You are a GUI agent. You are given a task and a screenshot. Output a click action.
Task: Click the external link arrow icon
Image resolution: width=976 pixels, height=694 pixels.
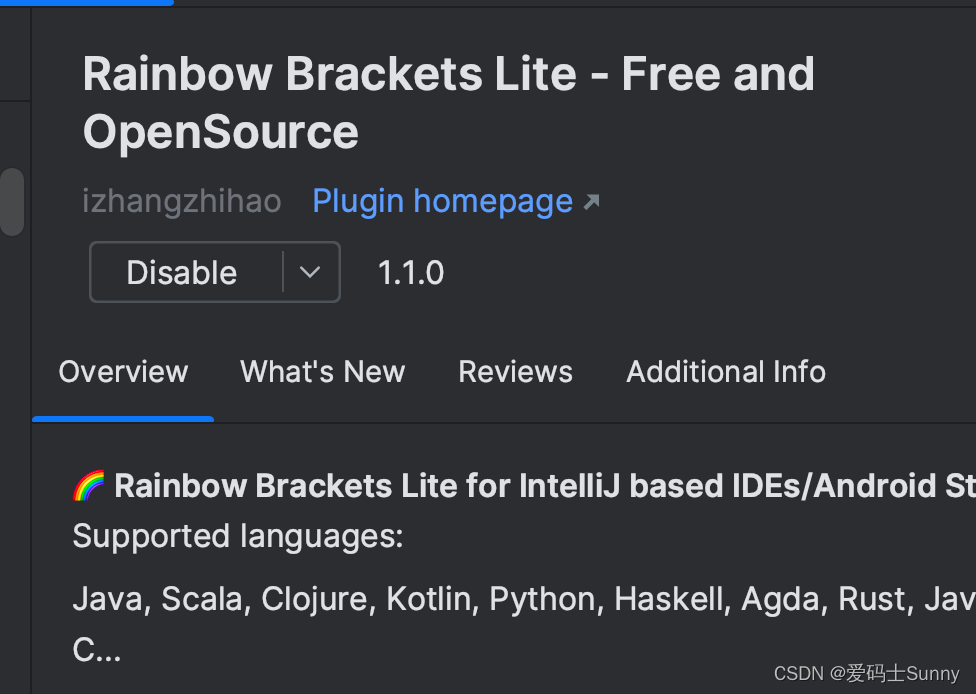pos(591,200)
